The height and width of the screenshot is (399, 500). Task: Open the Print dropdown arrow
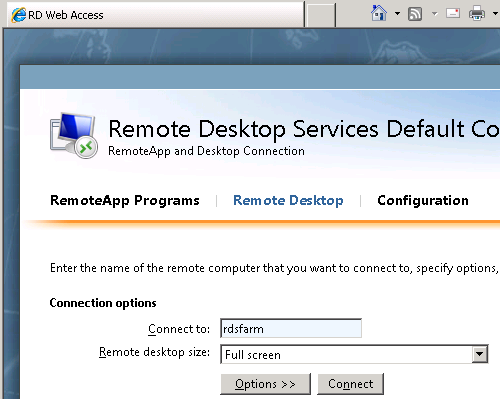pyautogui.click(x=495, y=14)
